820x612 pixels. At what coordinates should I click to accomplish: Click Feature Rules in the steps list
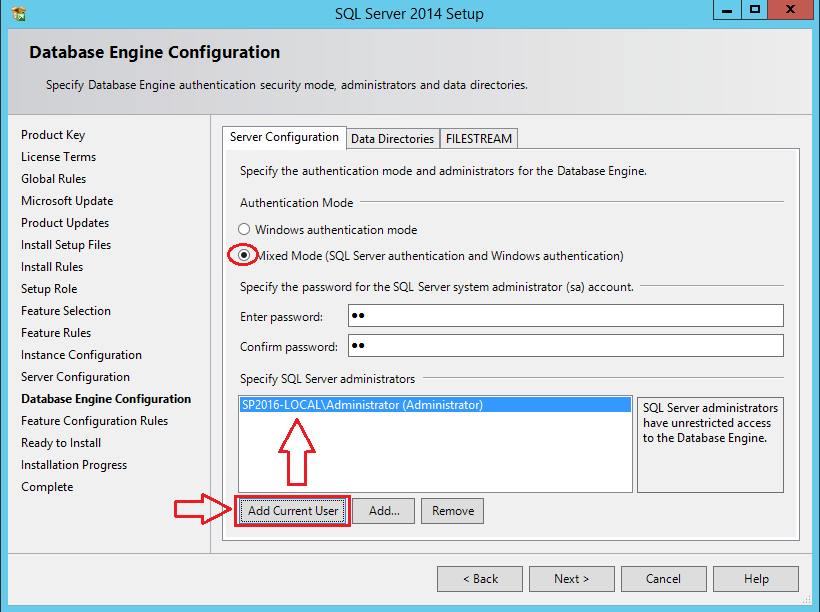(56, 333)
